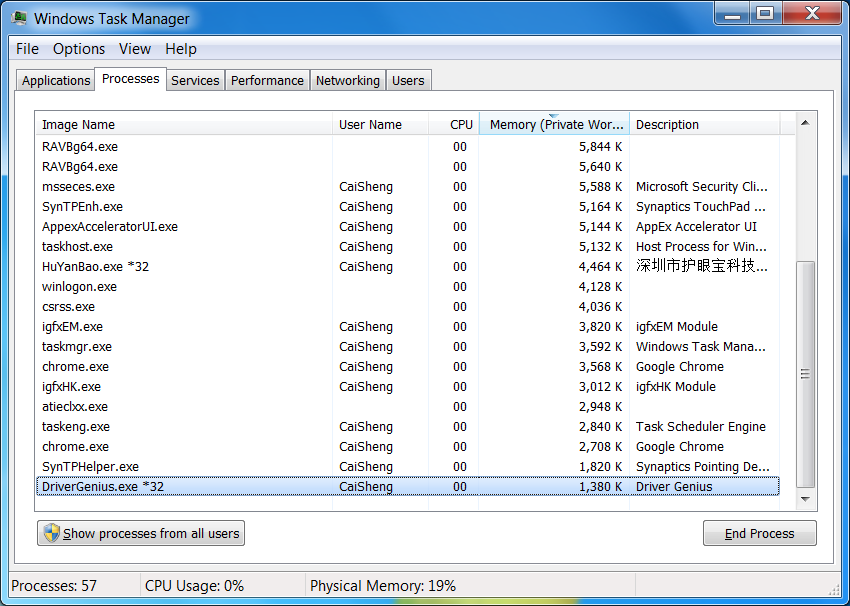The height and width of the screenshot is (606, 850).
Task: Open the Options menu
Action: pos(79,49)
